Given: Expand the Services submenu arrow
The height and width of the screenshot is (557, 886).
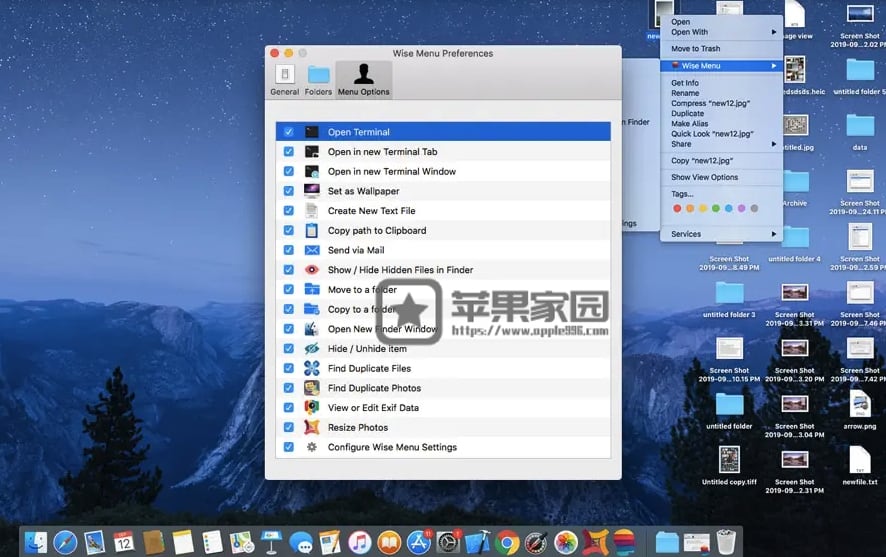Looking at the screenshot, I should tap(774, 234).
